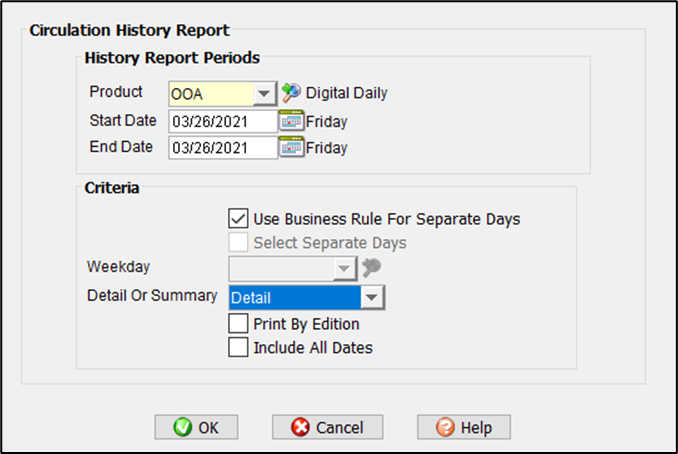Click the red X icon on Cancel
The height and width of the screenshot is (454, 678).
pyautogui.click(x=300, y=427)
